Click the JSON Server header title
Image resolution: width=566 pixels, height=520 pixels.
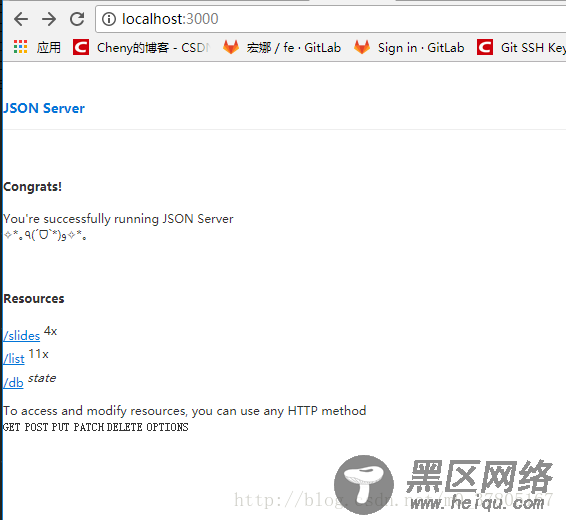pos(44,108)
